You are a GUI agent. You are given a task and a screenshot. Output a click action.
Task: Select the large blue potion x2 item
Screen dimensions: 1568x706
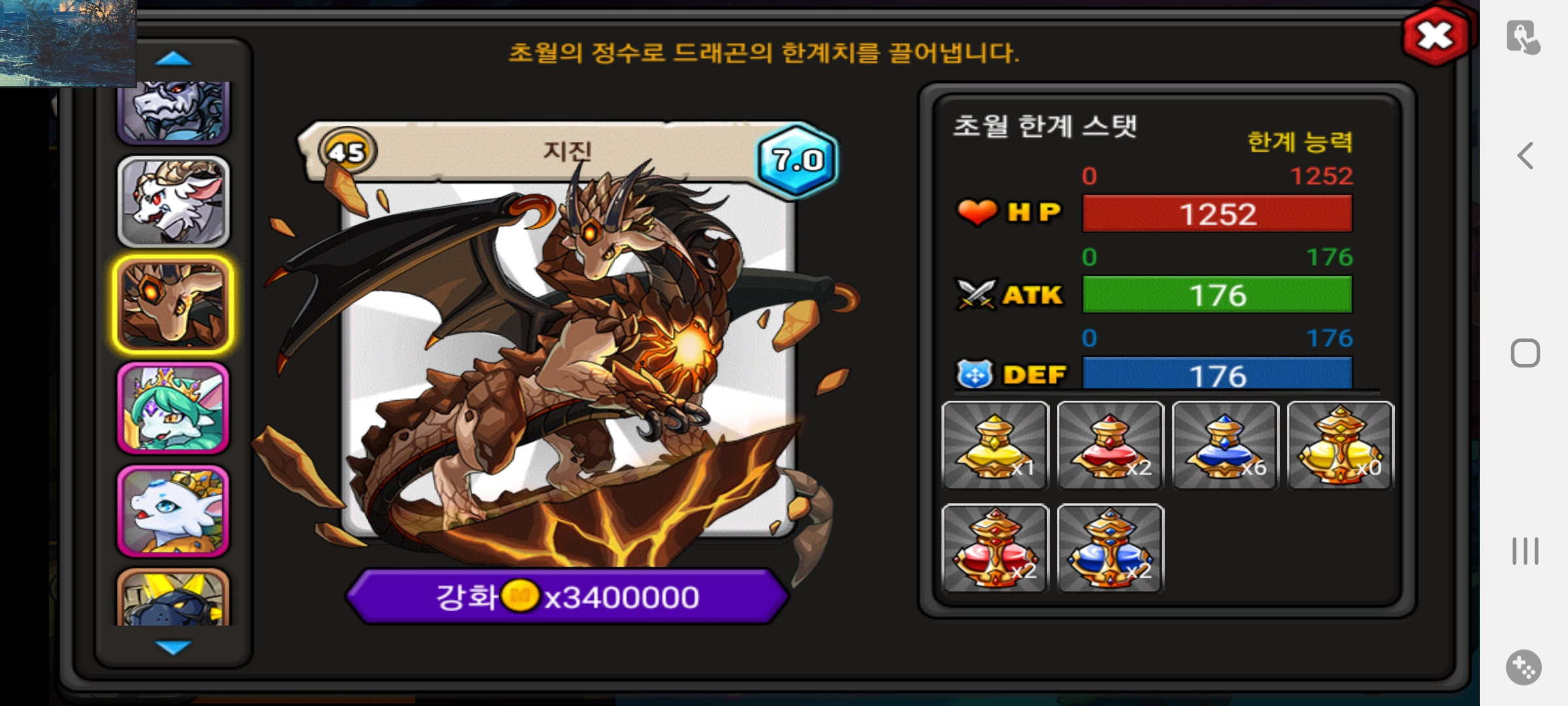point(1110,548)
